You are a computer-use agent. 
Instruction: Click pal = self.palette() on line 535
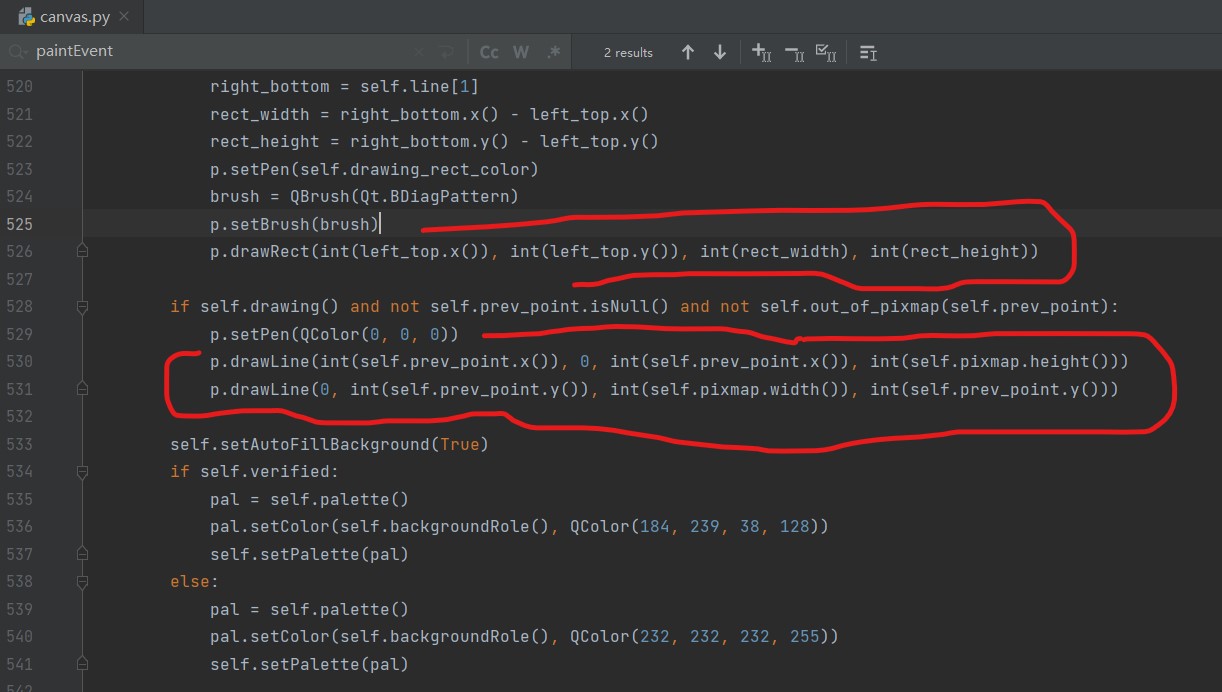[309, 498]
